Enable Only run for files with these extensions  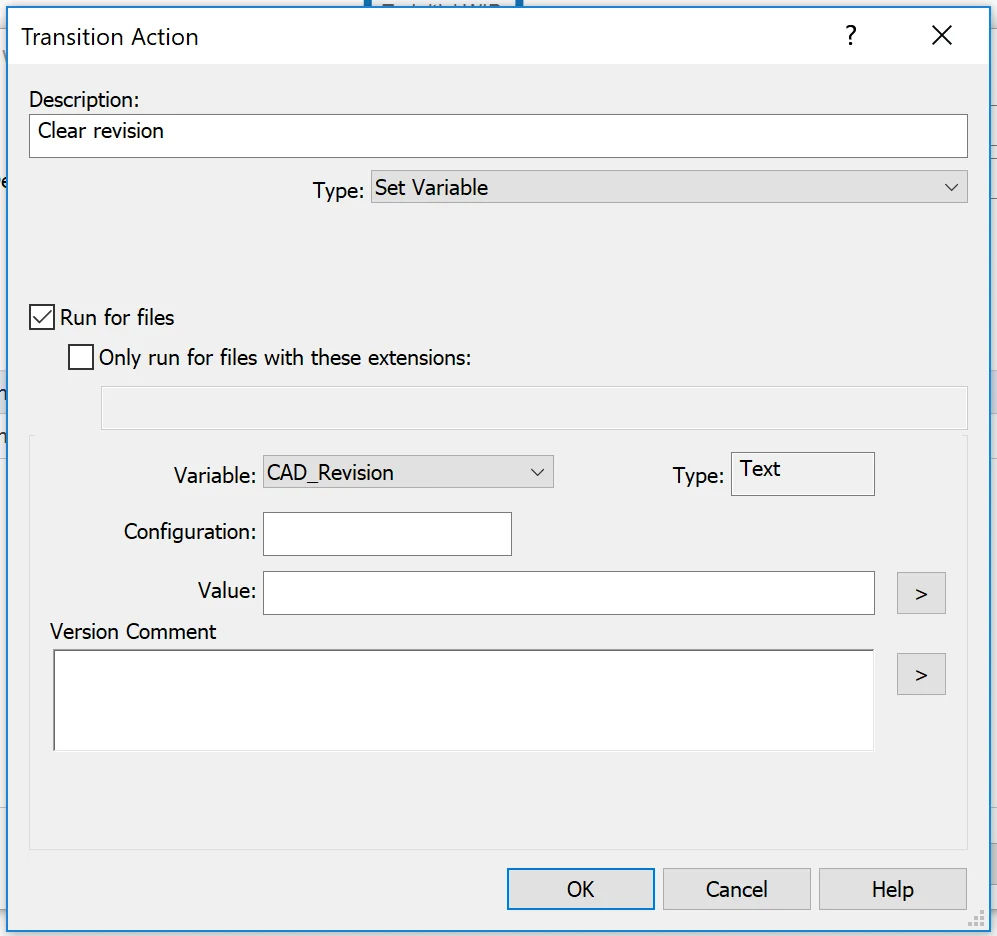click(81, 357)
